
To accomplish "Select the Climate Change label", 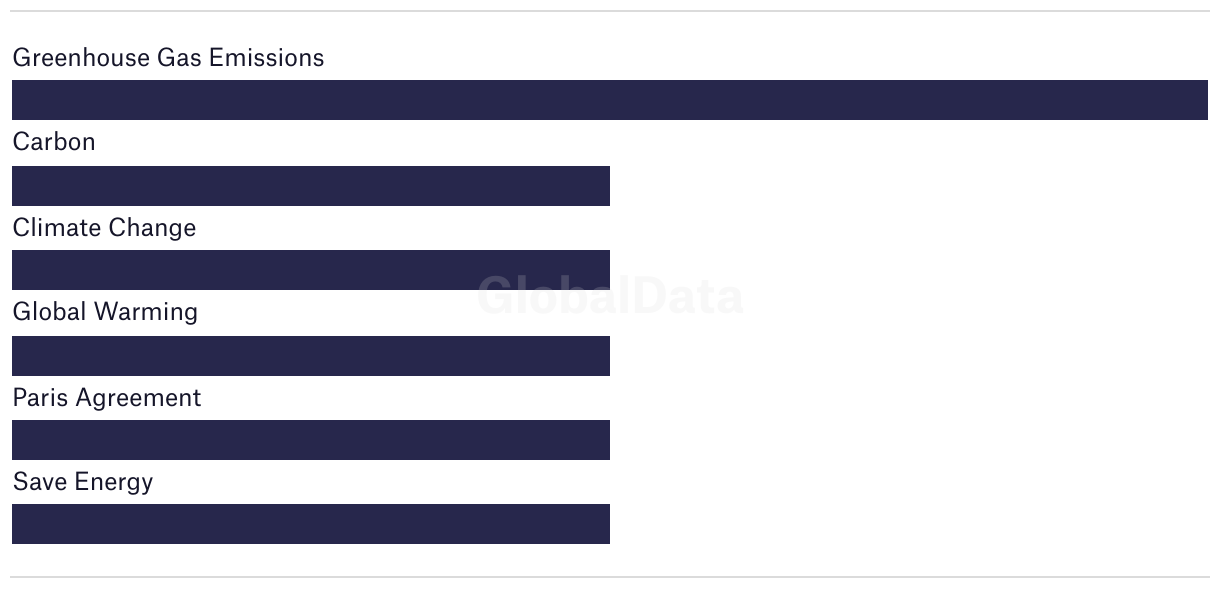I will click(104, 228).
